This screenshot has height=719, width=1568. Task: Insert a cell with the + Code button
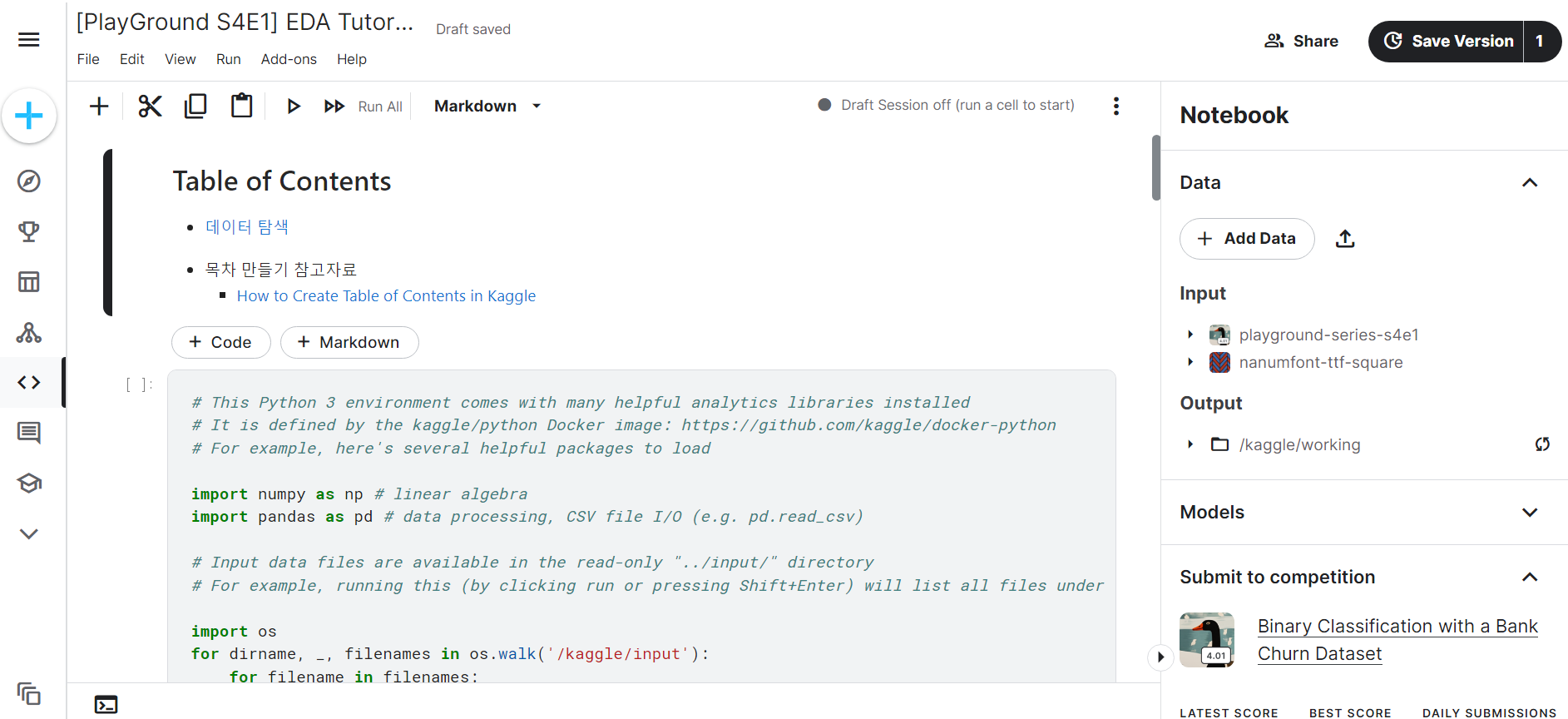point(220,342)
